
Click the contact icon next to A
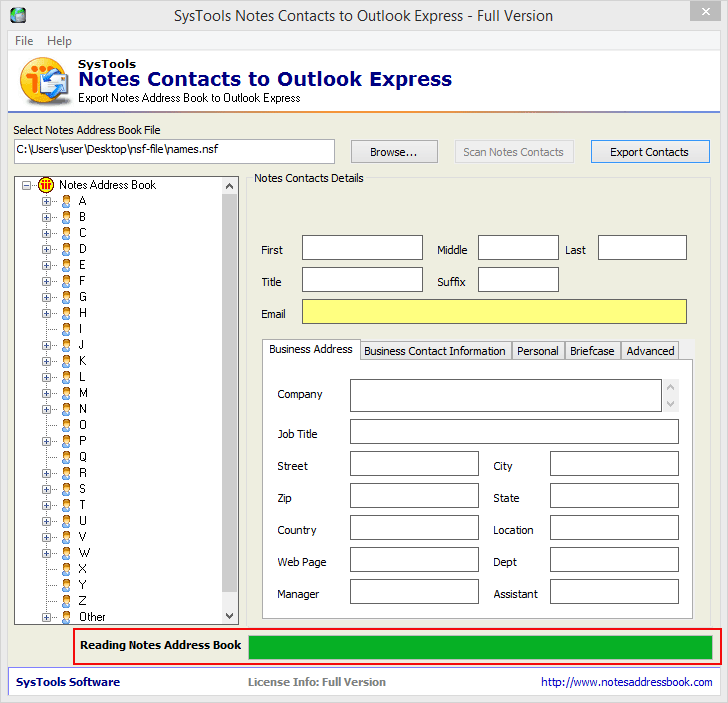[x=66, y=201]
